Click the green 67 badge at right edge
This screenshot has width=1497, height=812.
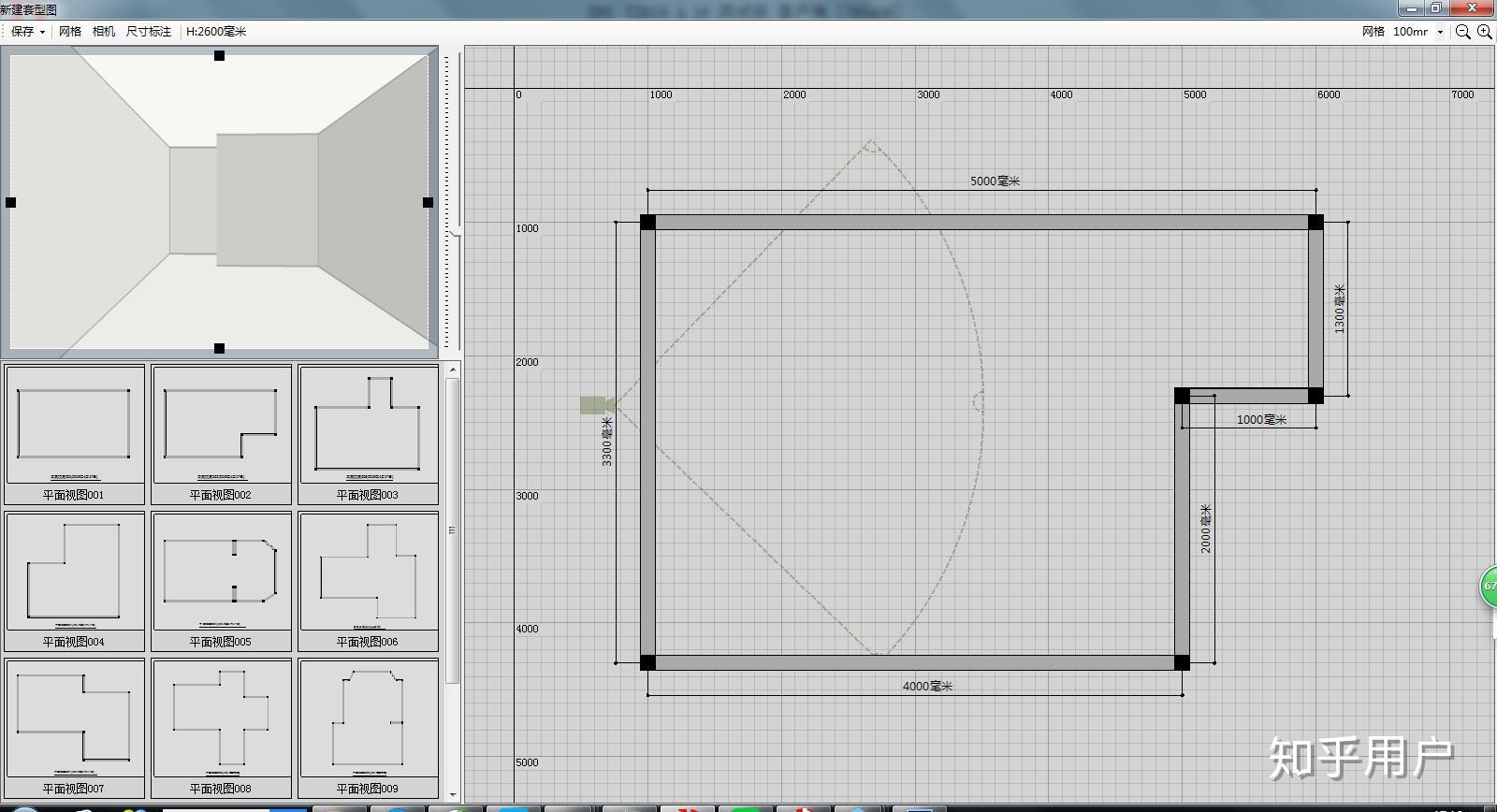(1488, 587)
